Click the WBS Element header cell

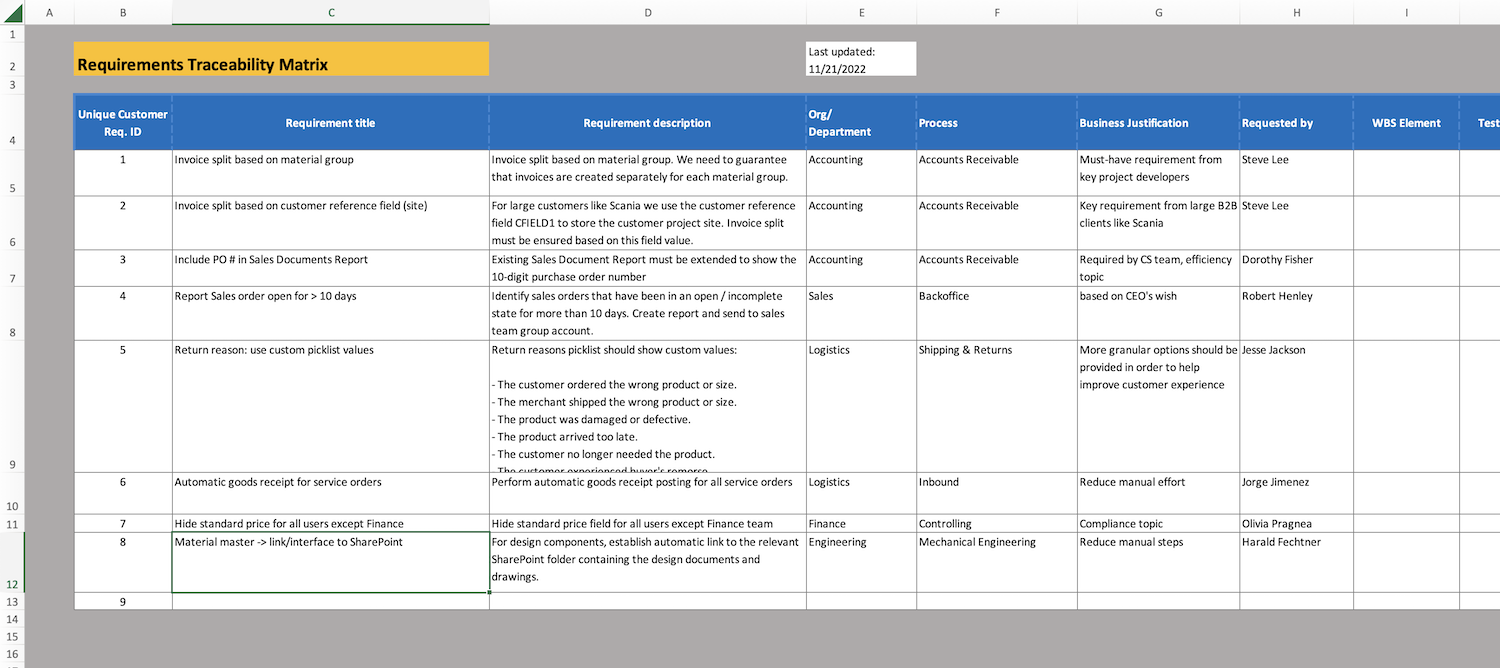click(1406, 123)
